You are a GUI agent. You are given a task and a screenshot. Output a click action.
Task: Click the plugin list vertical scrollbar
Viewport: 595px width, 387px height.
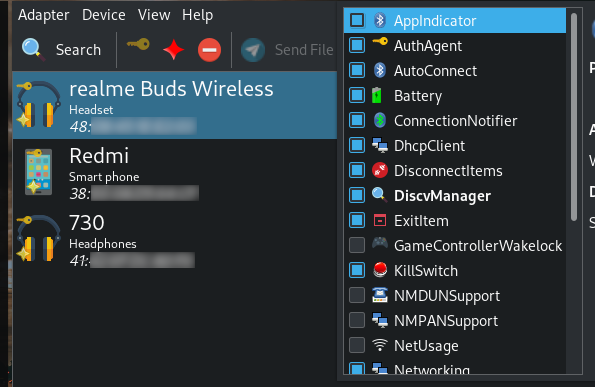(574, 117)
